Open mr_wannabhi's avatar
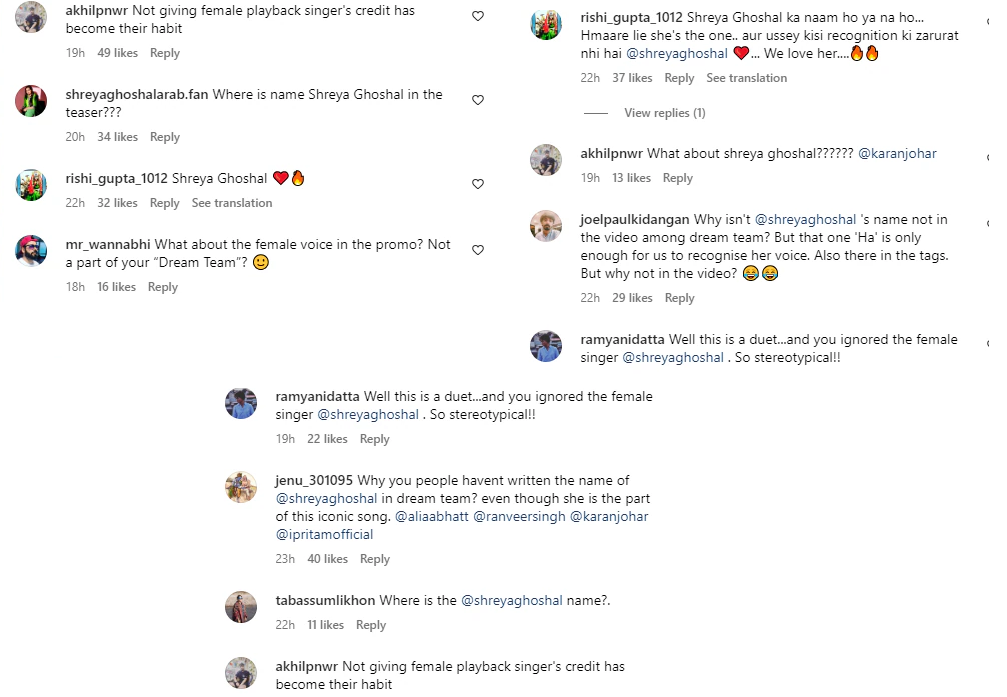 point(32,251)
